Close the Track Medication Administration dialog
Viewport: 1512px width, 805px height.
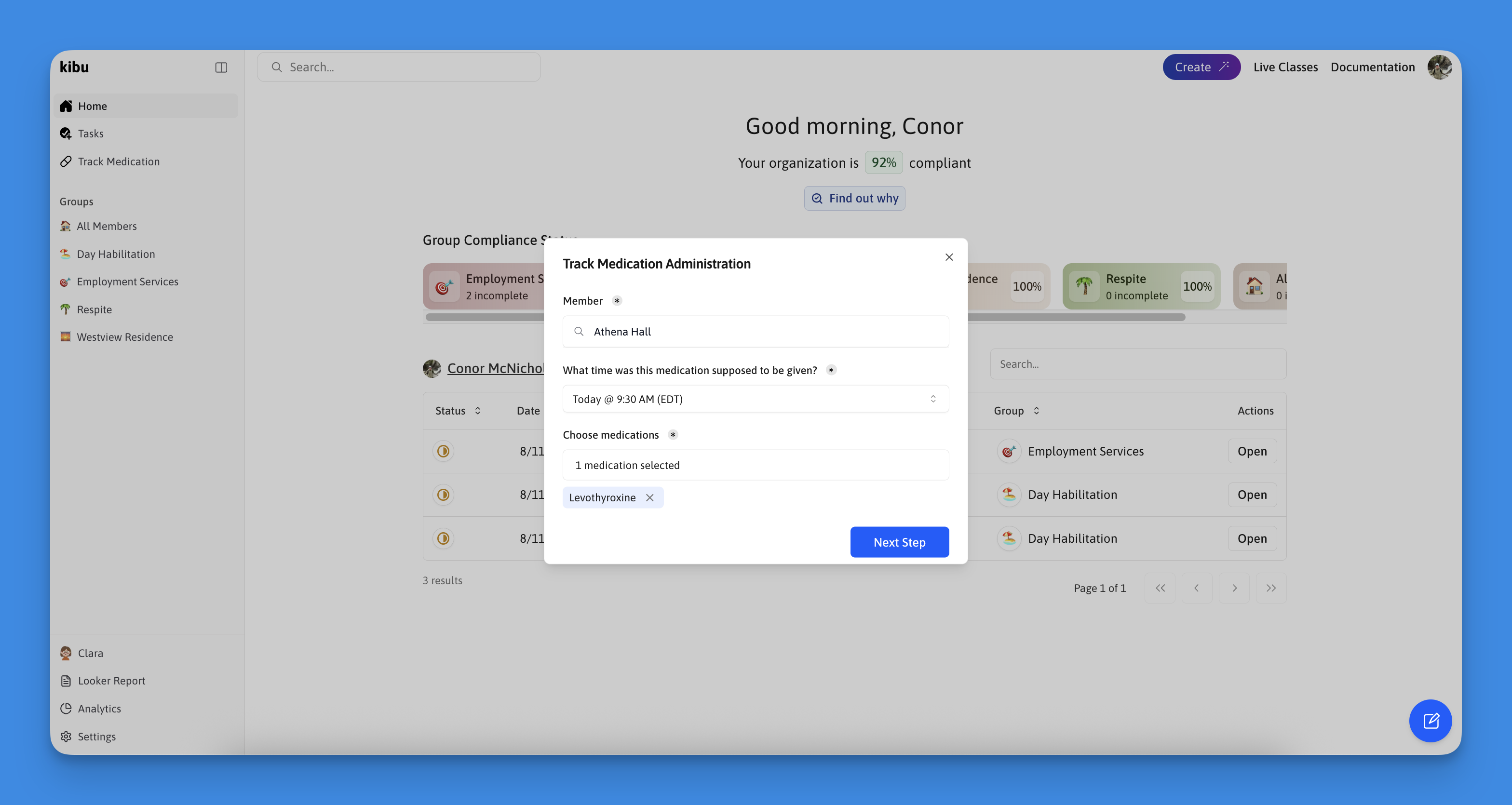pyautogui.click(x=948, y=257)
